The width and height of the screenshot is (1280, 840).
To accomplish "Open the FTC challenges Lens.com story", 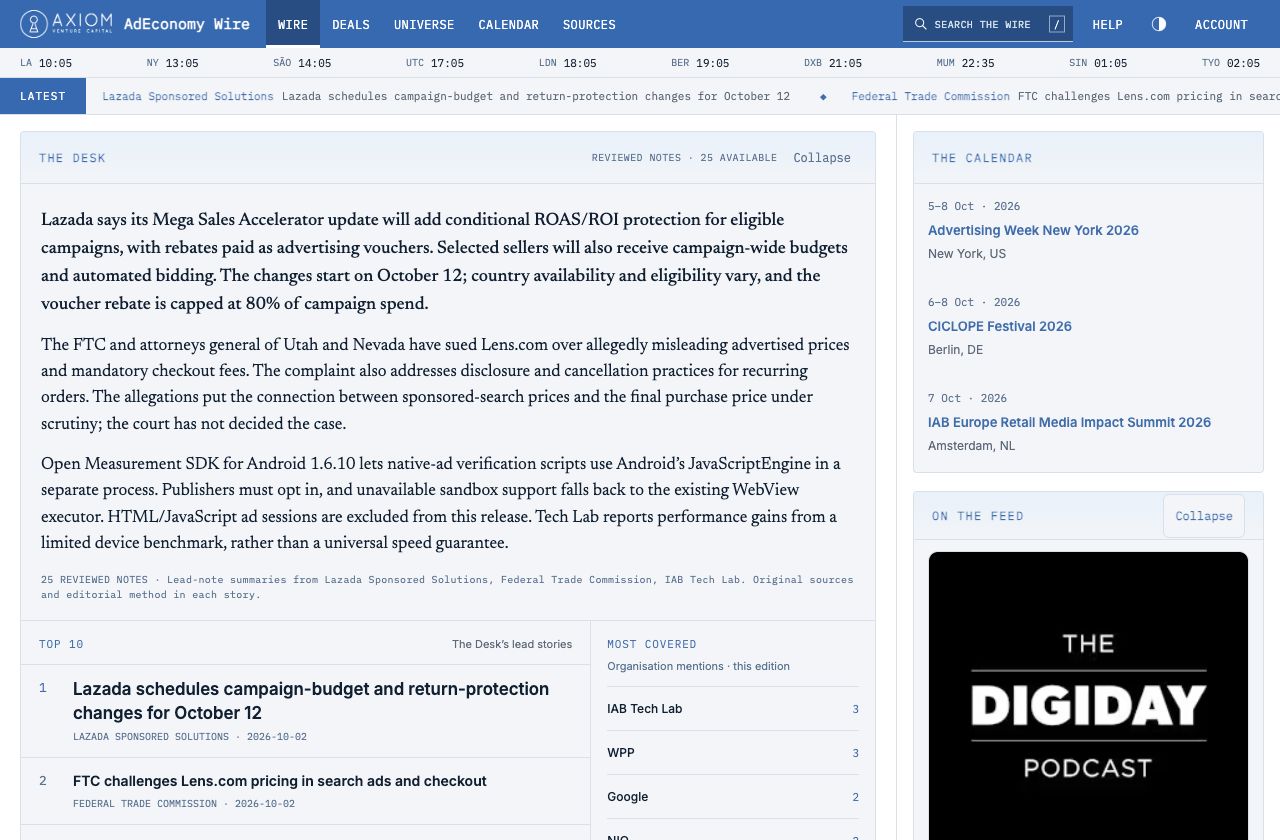I will click(280, 781).
